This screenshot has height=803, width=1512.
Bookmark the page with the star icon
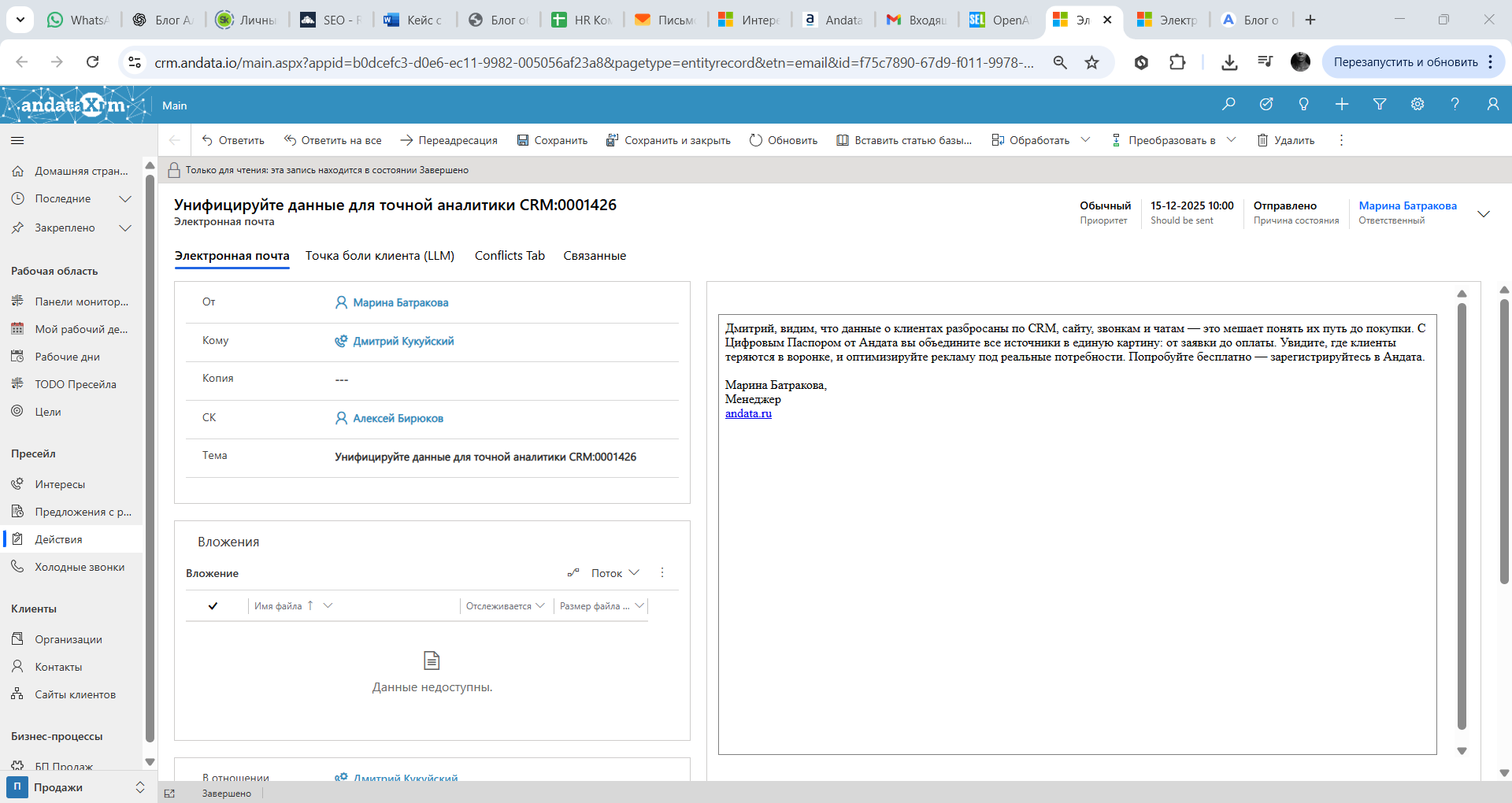point(1091,62)
